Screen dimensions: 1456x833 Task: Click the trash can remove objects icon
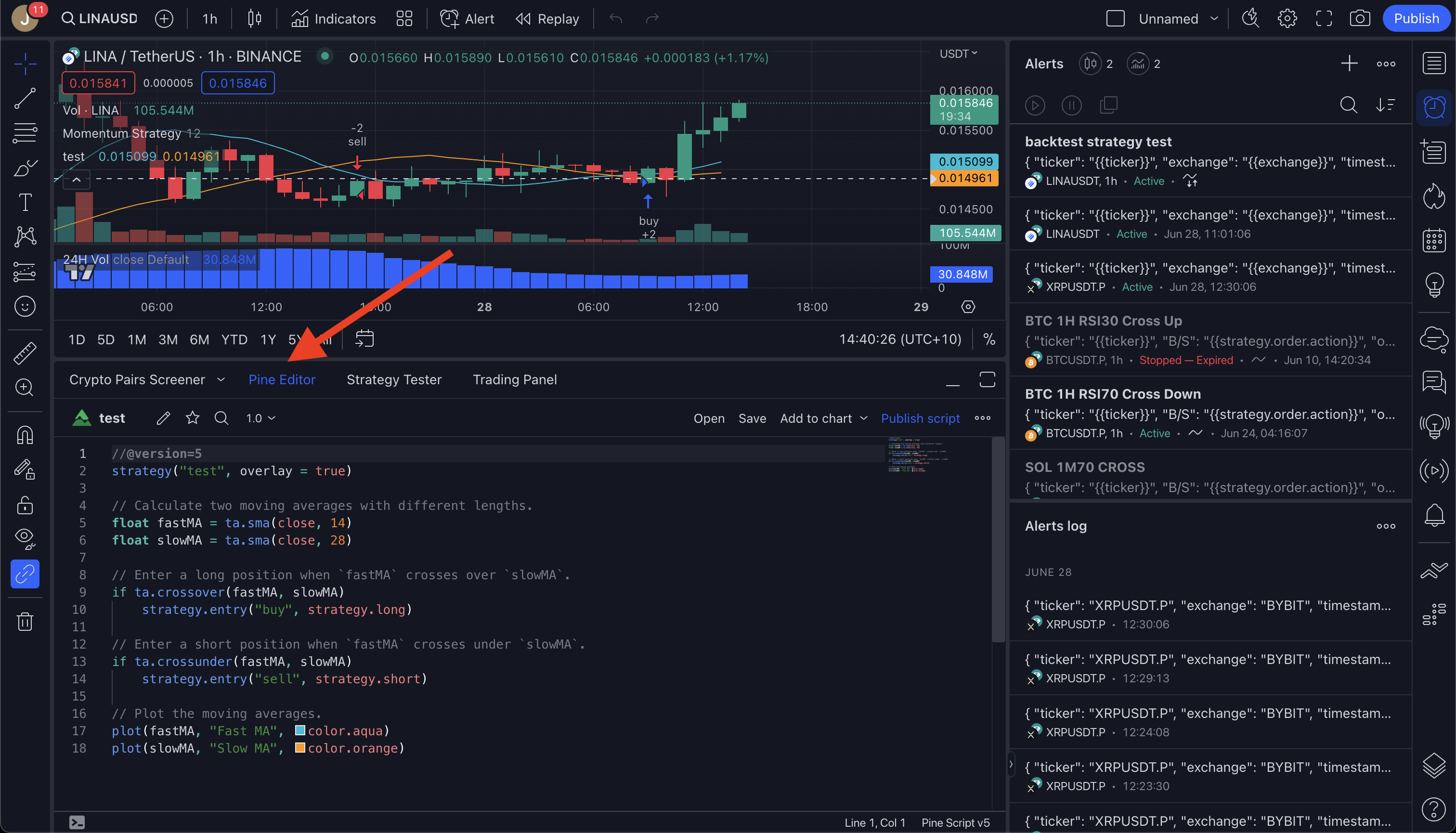pyautogui.click(x=25, y=621)
